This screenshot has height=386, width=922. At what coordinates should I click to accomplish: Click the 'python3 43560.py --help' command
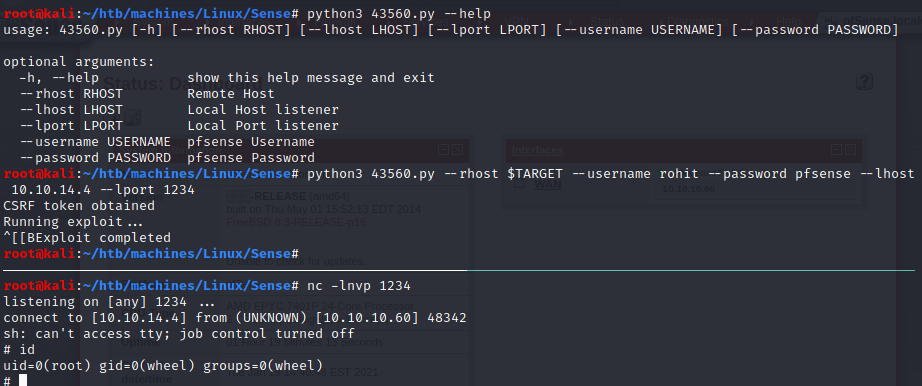coord(399,13)
